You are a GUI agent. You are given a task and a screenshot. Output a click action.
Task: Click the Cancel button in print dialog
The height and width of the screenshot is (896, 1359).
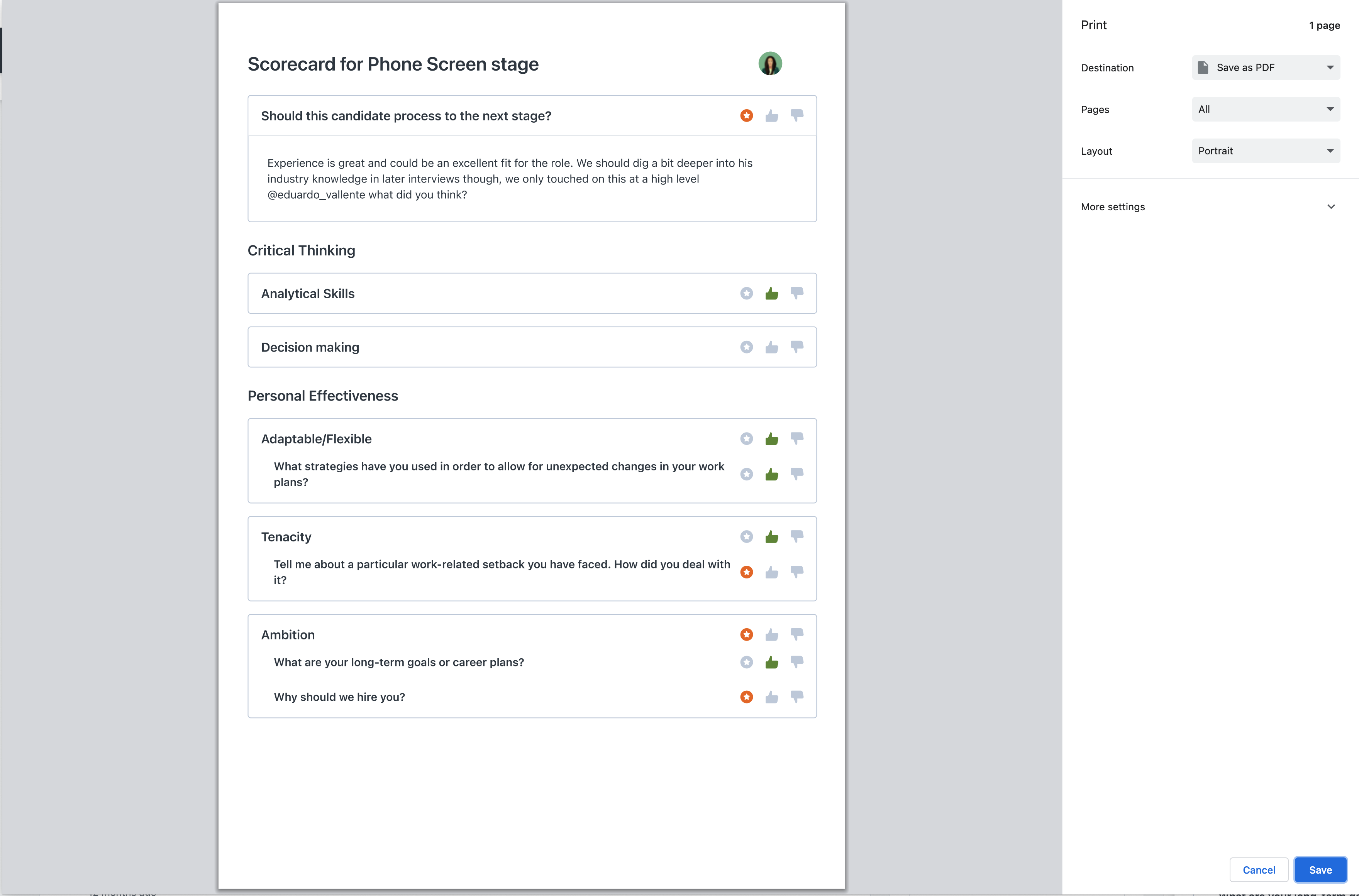click(x=1258, y=870)
